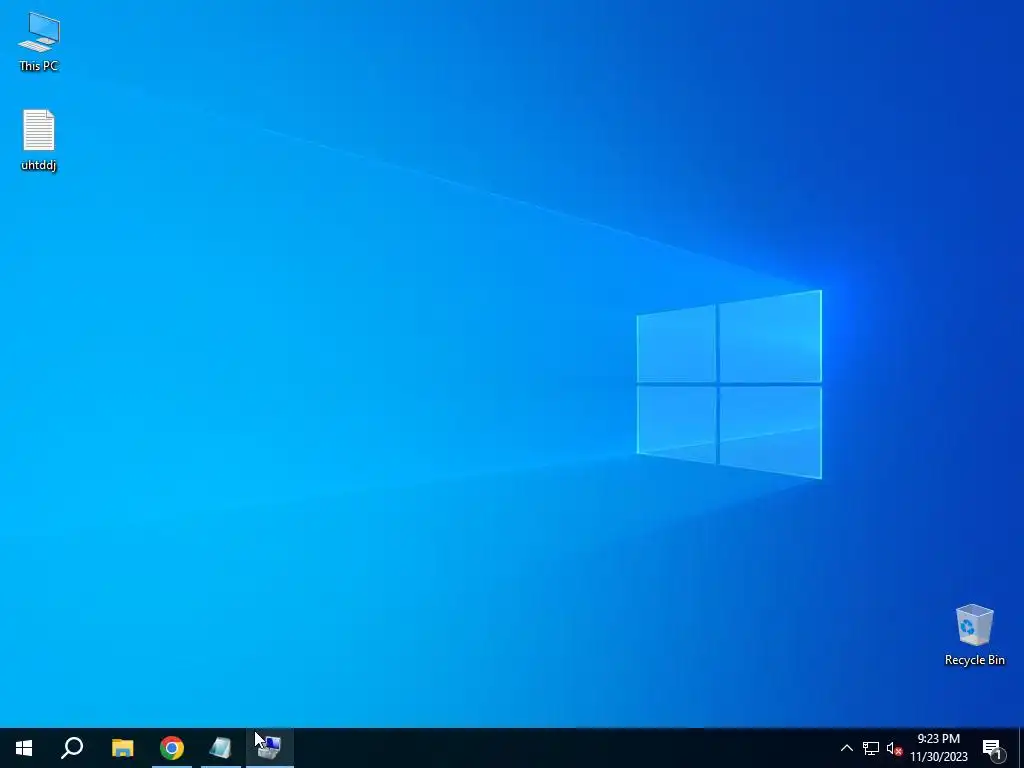Activate the computer-tool app in taskbar
The image size is (1024, 768).
coord(270,748)
